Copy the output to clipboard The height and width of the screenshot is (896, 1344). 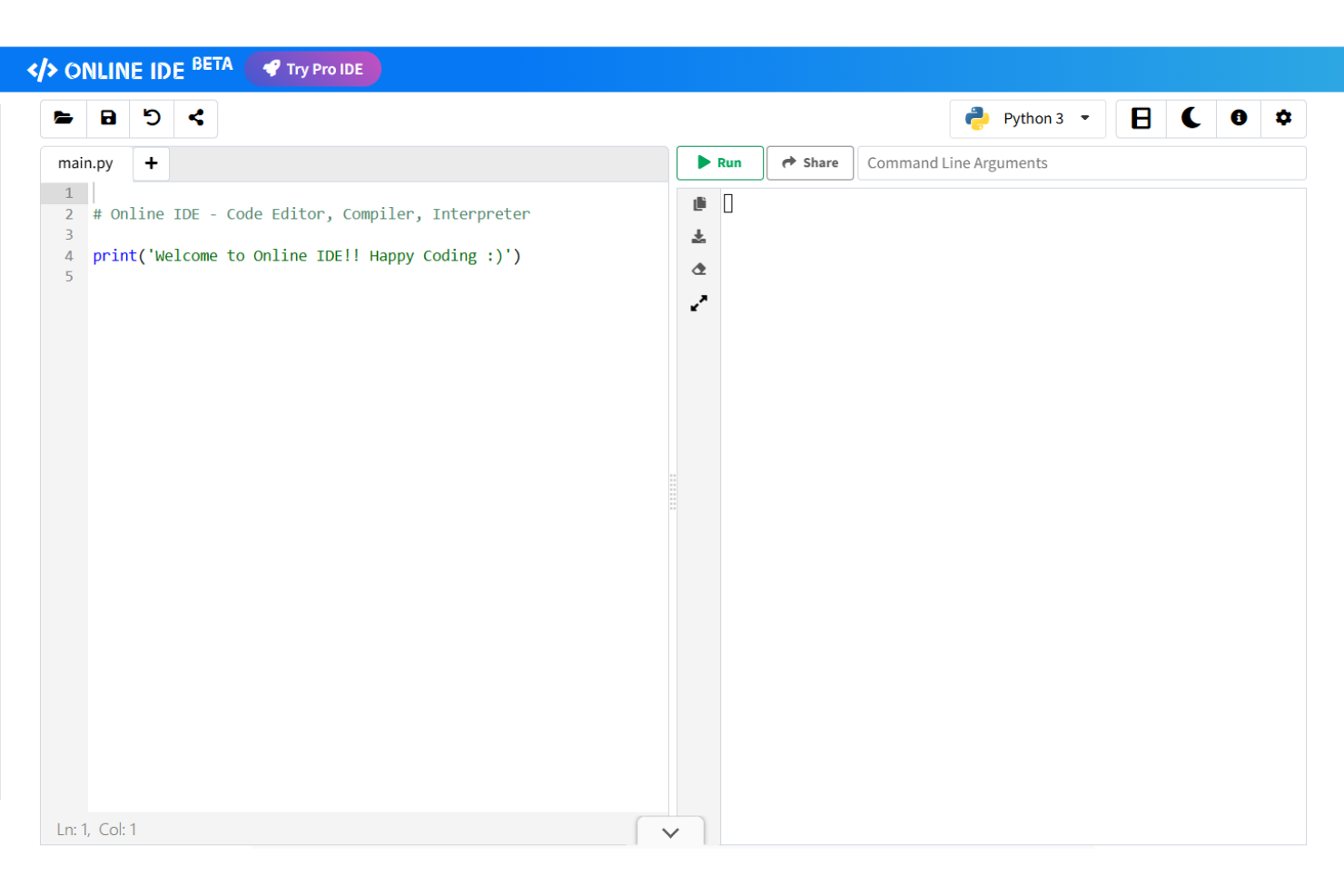[x=698, y=203]
